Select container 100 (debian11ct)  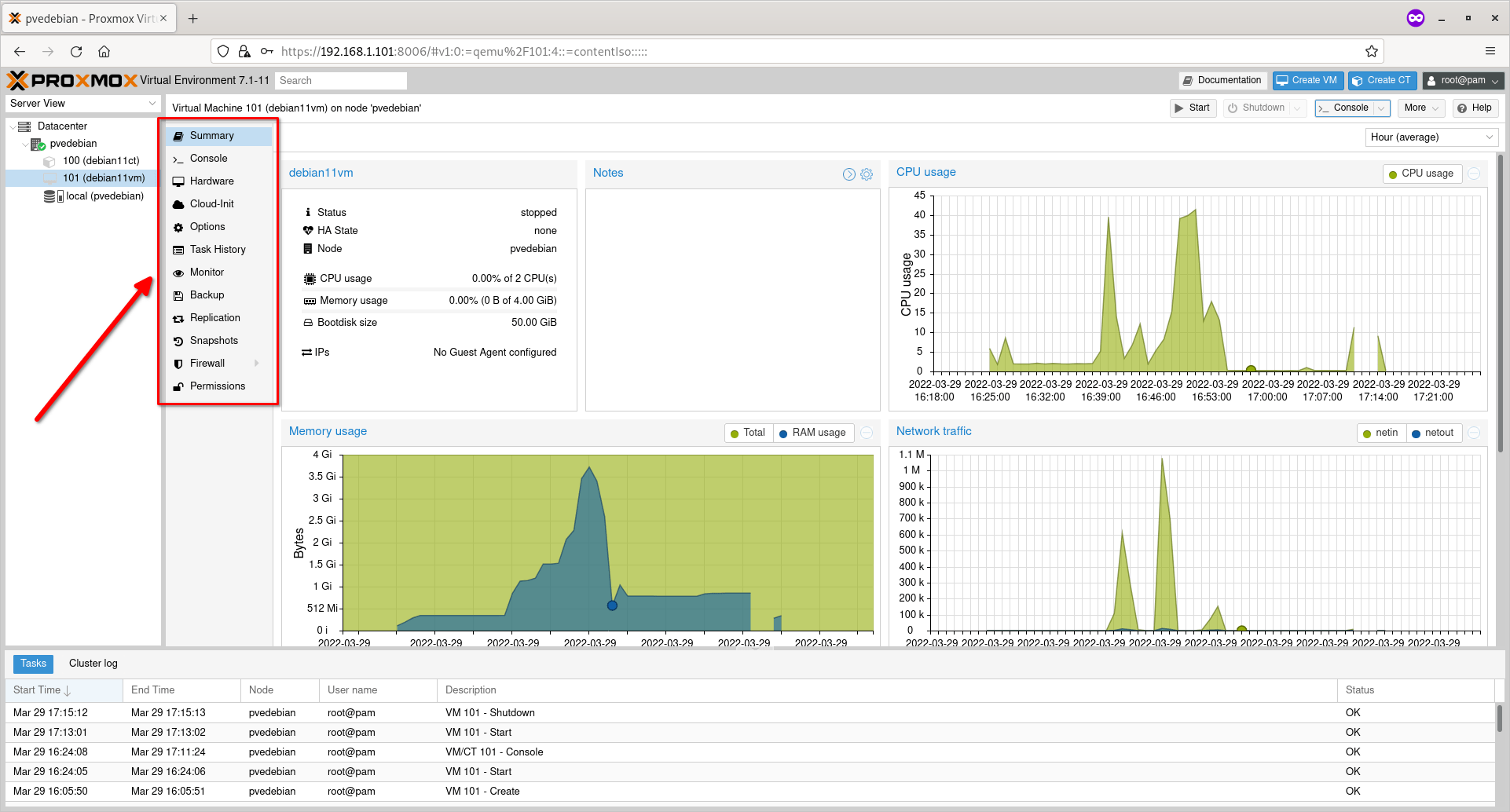[101, 161]
